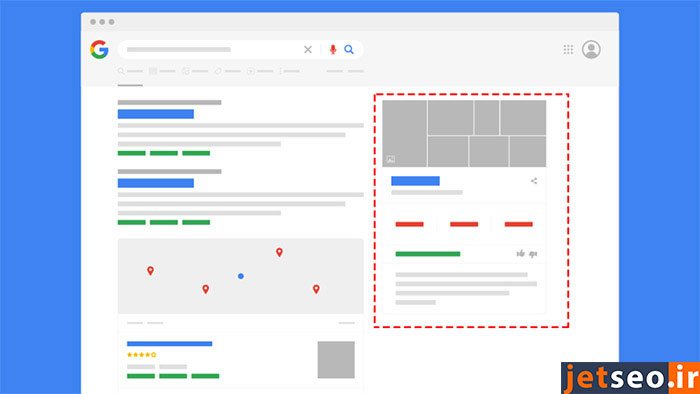Click the topmost red map pin
Screen dimensions: 700x394
[x=279, y=253]
